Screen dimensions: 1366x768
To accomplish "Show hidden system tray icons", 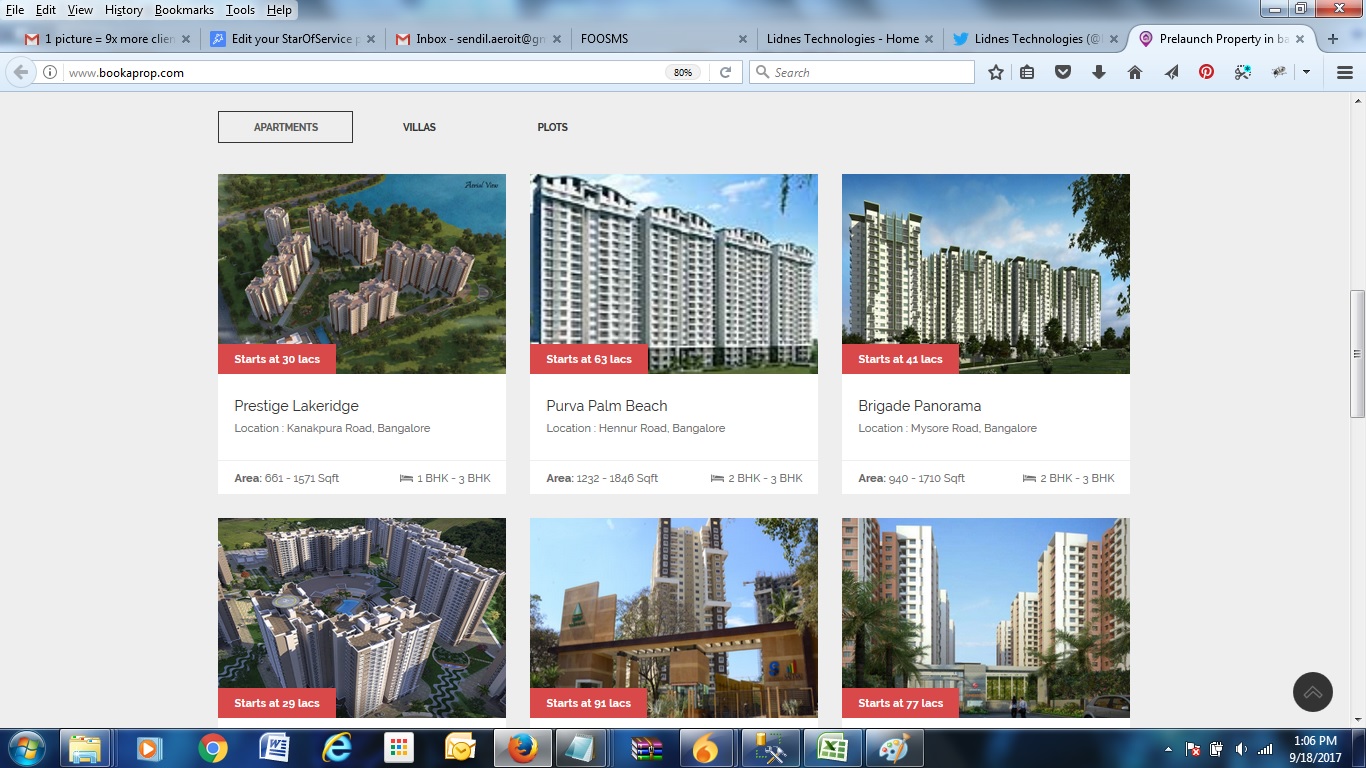I will (1169, 749).
